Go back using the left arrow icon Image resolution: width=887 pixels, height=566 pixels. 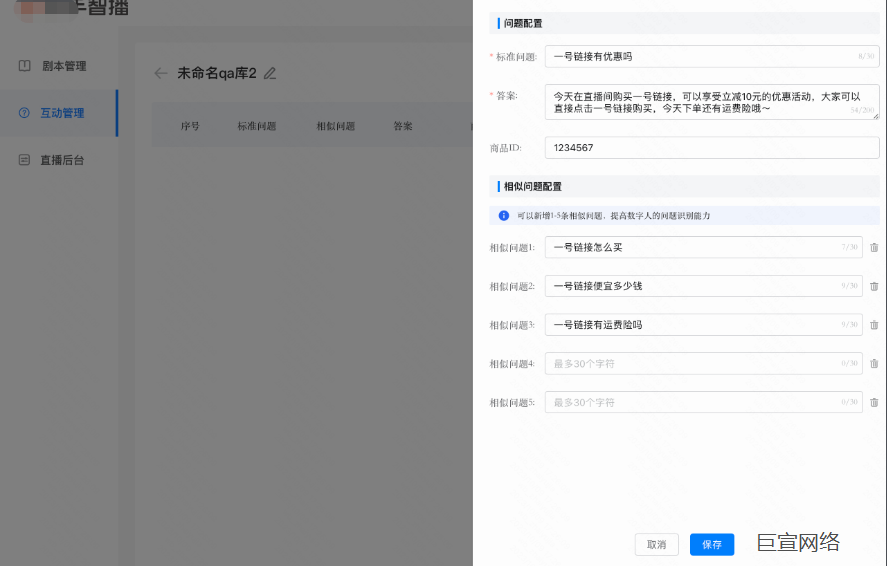(x=161, y=73)
